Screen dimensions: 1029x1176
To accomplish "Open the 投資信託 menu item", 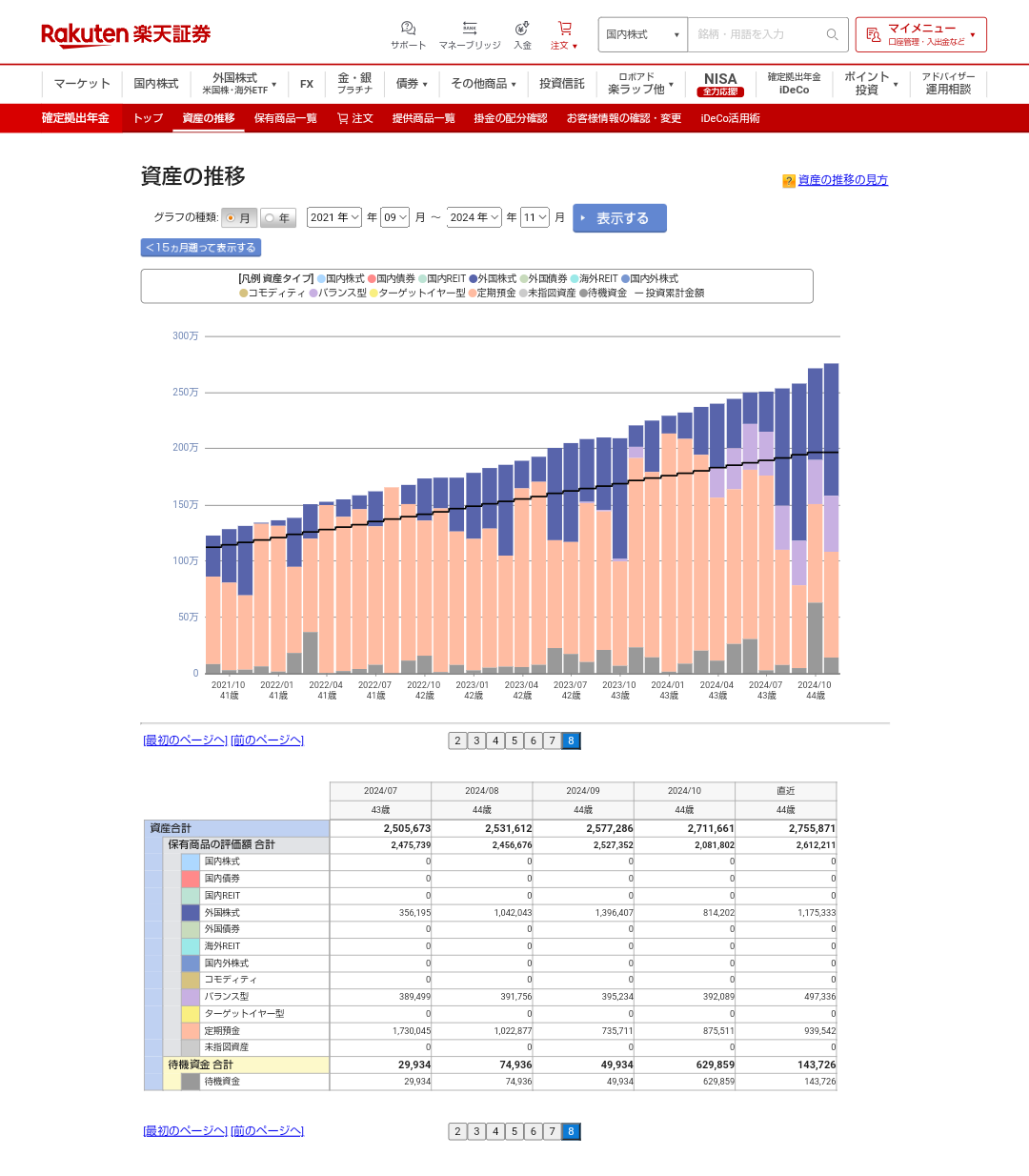I will pos(562,84).
